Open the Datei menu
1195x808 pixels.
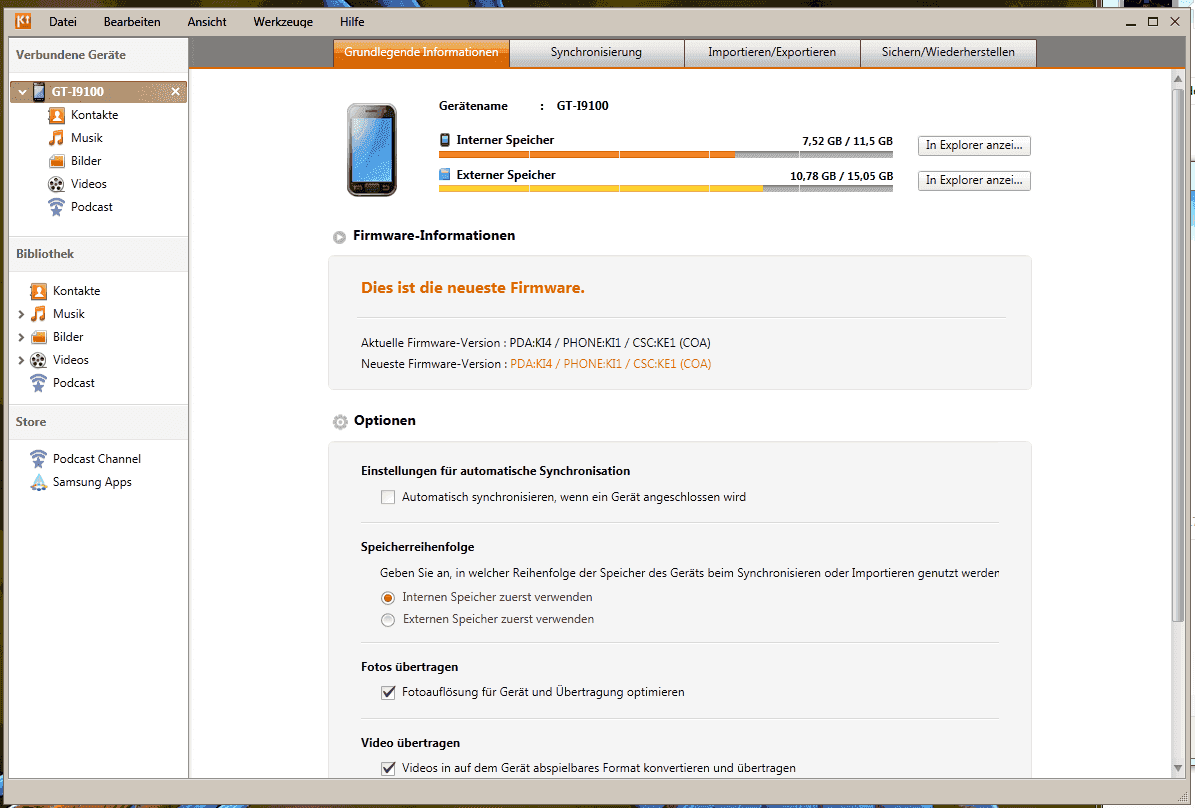click(x=62, y=21)
